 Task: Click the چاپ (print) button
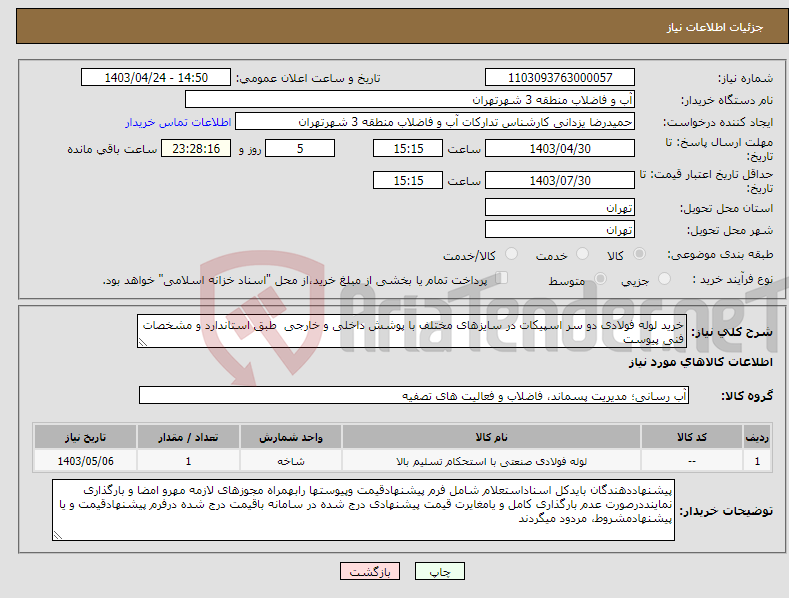[439, 571]
